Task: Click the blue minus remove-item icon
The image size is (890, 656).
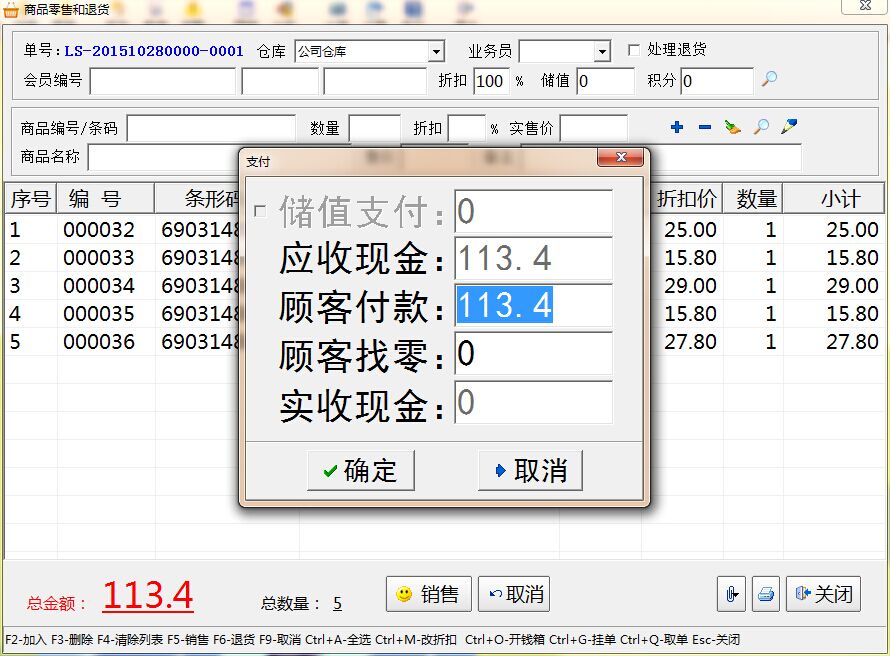Action: [705, 127]
